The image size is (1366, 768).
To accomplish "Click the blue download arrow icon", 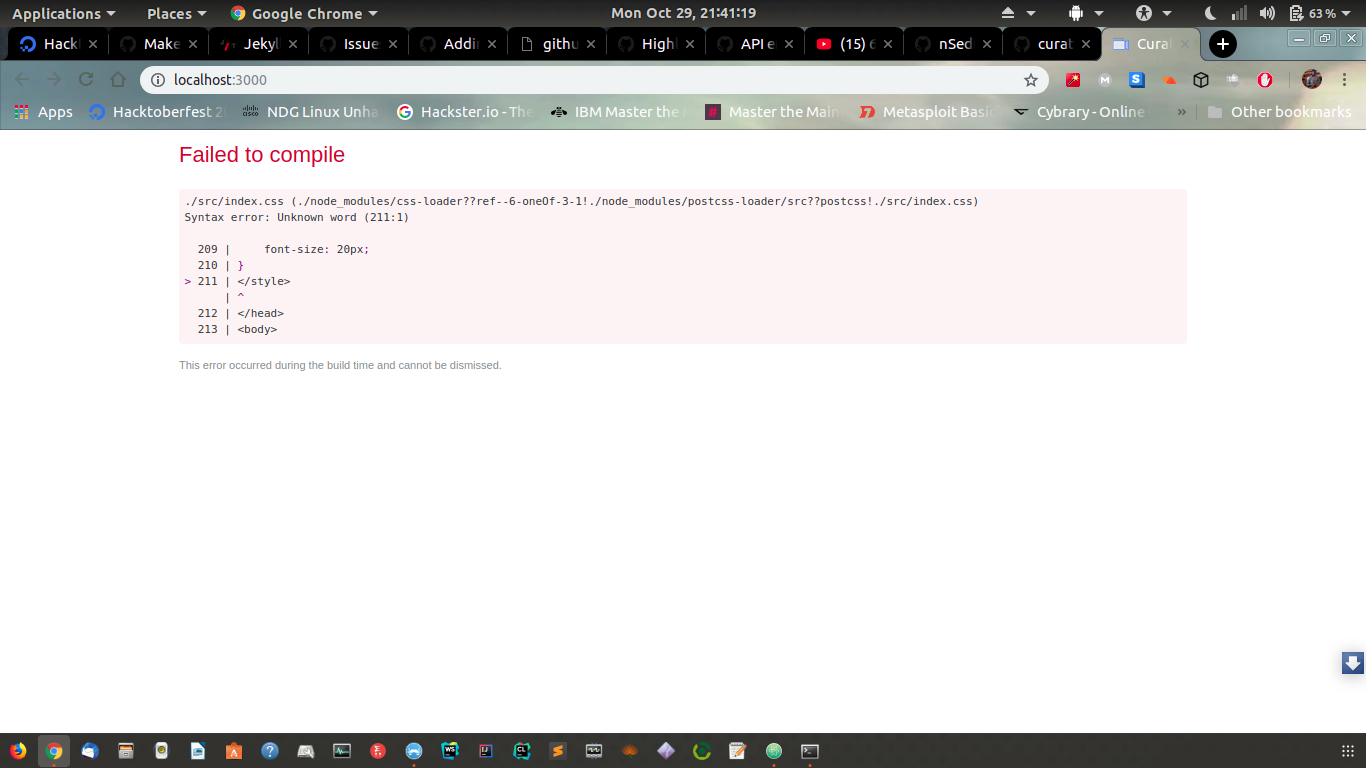I will (x=1353, y=663).
